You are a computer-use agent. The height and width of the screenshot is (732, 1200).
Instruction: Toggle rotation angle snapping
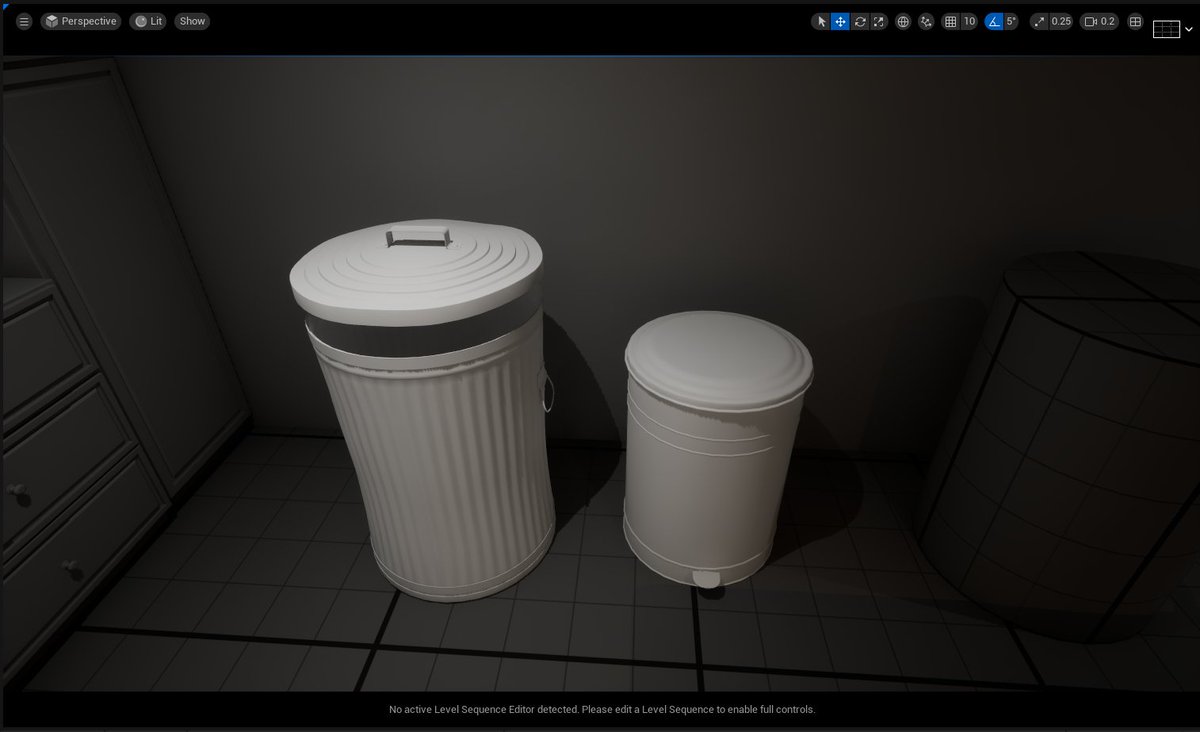994,21
